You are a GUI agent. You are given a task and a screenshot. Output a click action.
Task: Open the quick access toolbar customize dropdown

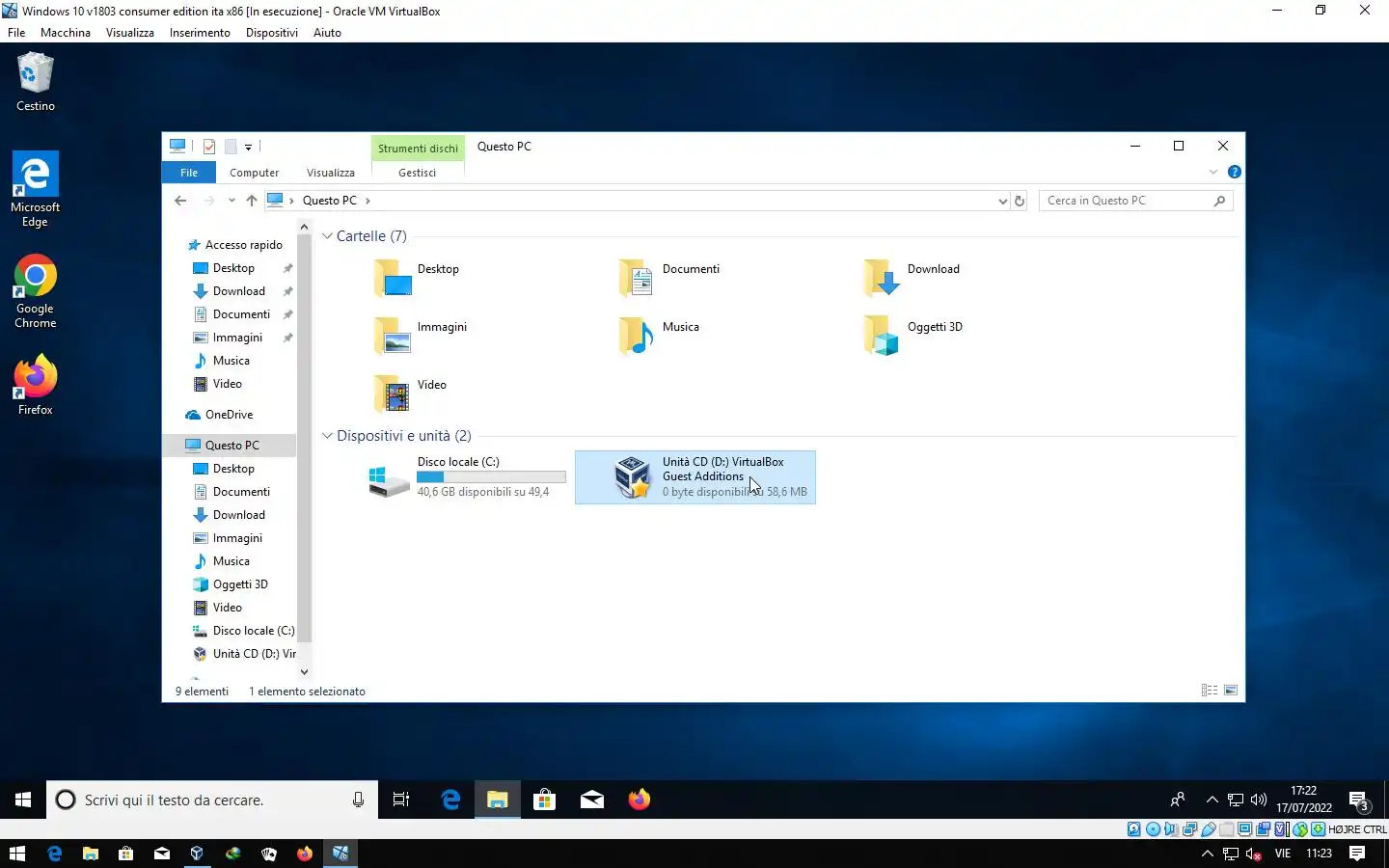248,148
